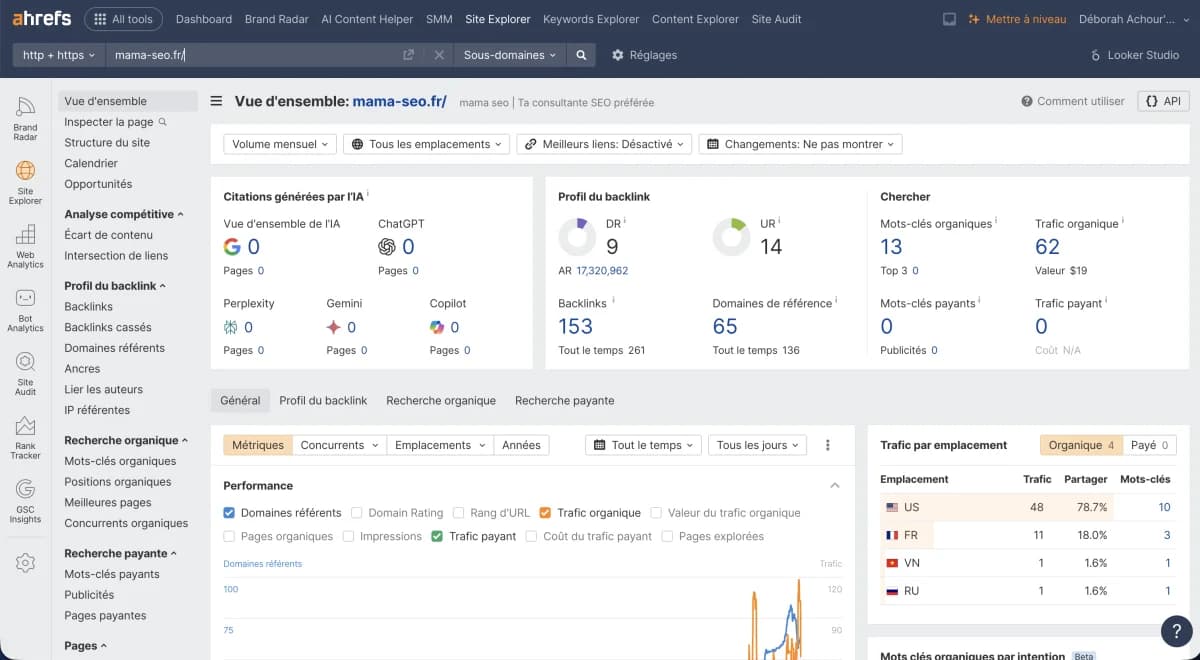The width and height of the screenshot is (1200, 660).
Task: Check the Impressions metric box
Action: [348, 536]
